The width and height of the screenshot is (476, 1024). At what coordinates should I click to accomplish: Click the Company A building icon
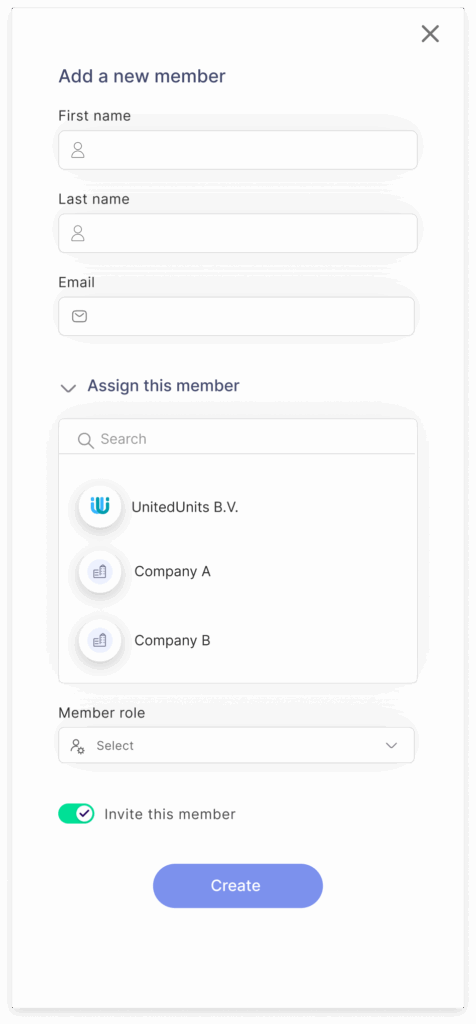coord(100,571)
